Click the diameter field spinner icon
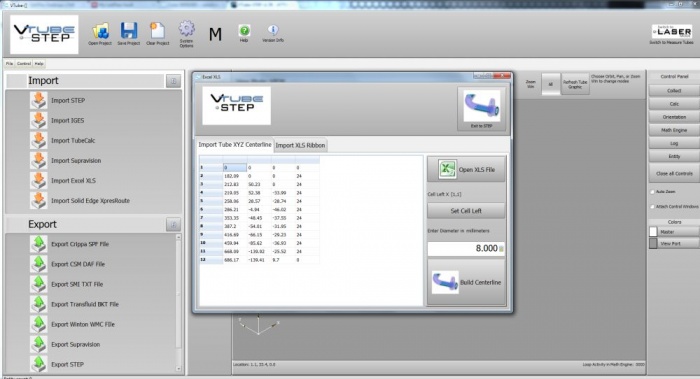This screenshot has width=700, height=379. [501, 249]
